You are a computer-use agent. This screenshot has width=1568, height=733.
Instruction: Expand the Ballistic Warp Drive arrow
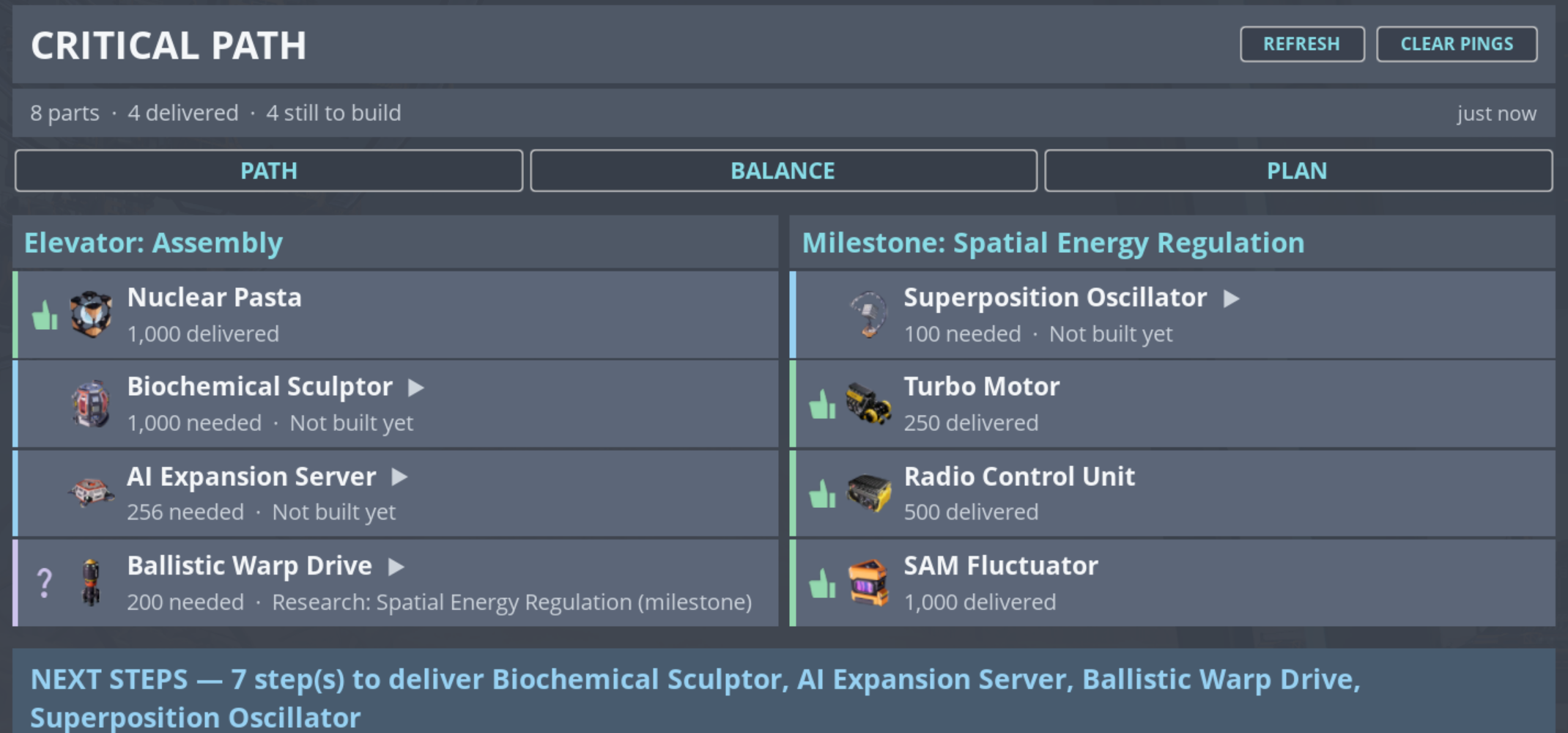[x=396, y=567]
